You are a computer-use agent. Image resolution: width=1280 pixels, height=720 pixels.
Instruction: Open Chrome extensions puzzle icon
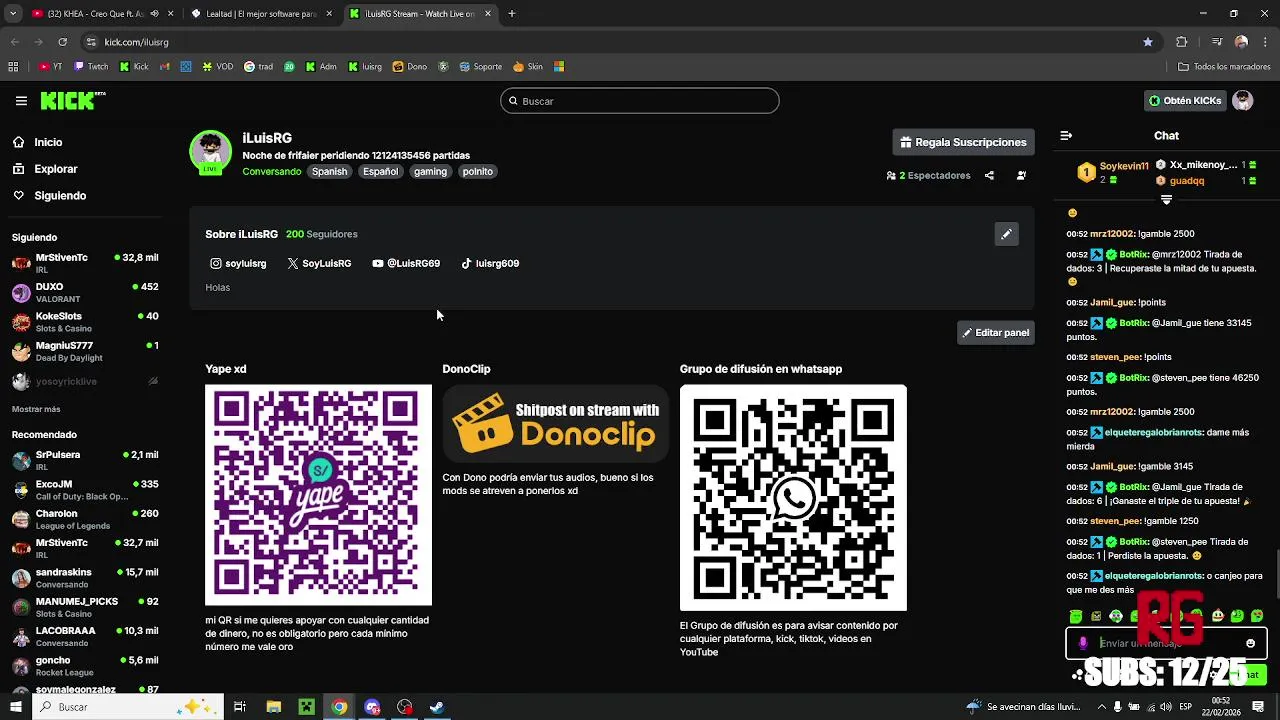(1181, 42)
